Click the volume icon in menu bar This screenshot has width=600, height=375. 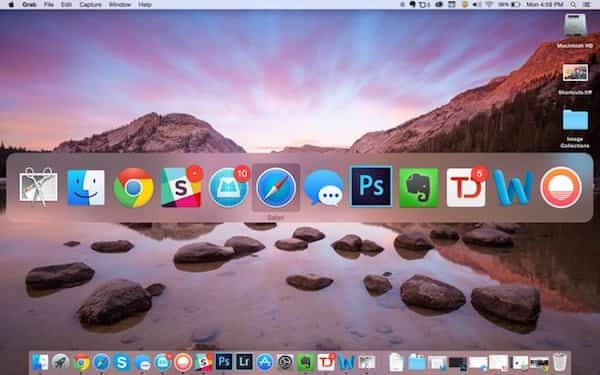477,5
